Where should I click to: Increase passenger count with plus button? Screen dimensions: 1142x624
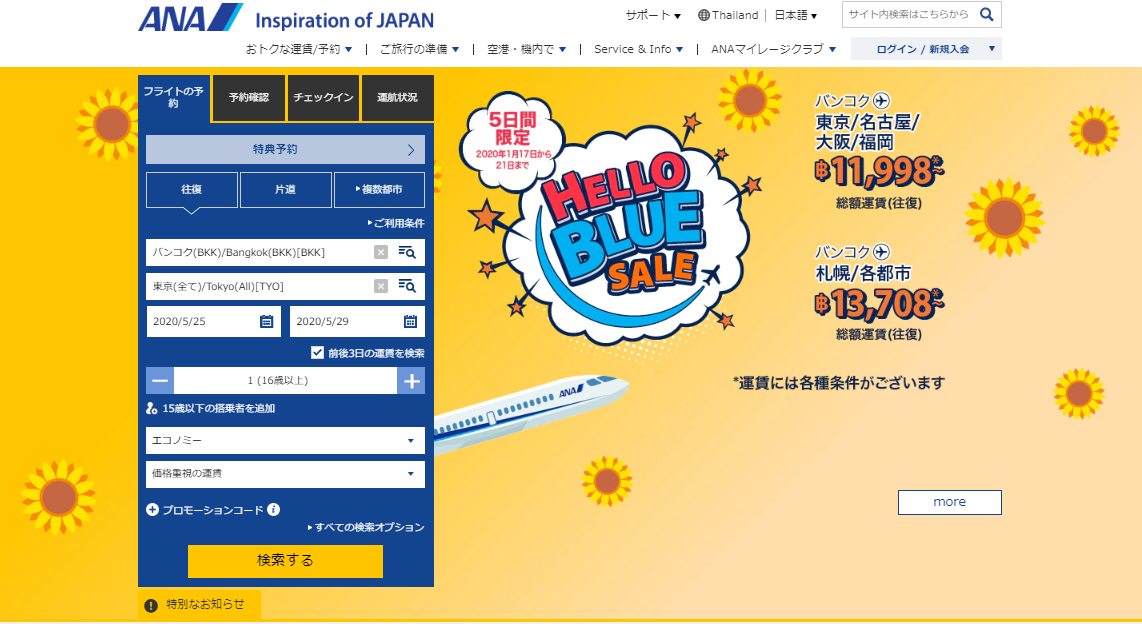(411, 381)
